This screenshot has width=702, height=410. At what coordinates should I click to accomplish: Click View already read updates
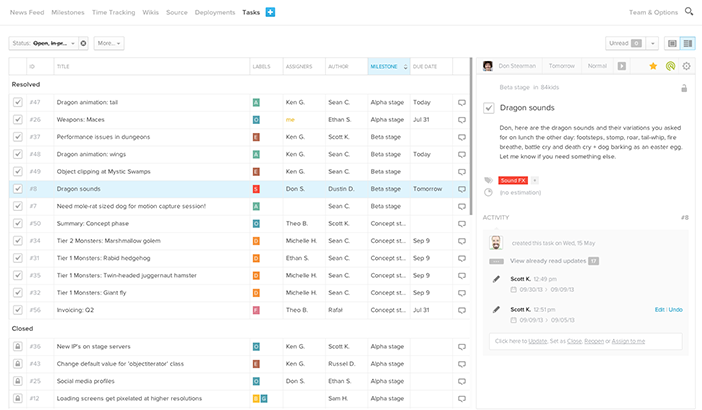click(x=548, y=260)
